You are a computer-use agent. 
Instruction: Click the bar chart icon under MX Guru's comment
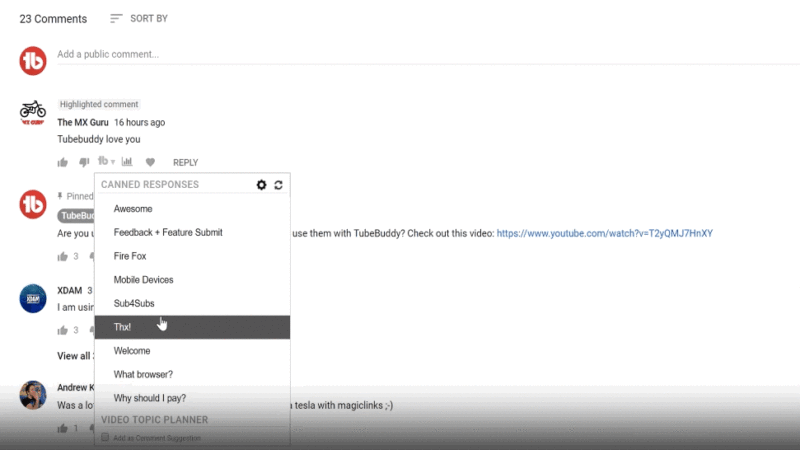pos(127,162)
